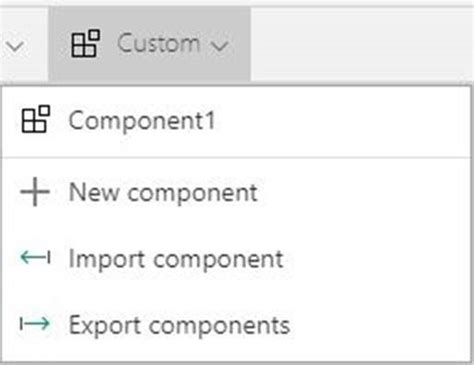Start export via Export components text
This screenshot has height=365, width=474.
point(179,325)
